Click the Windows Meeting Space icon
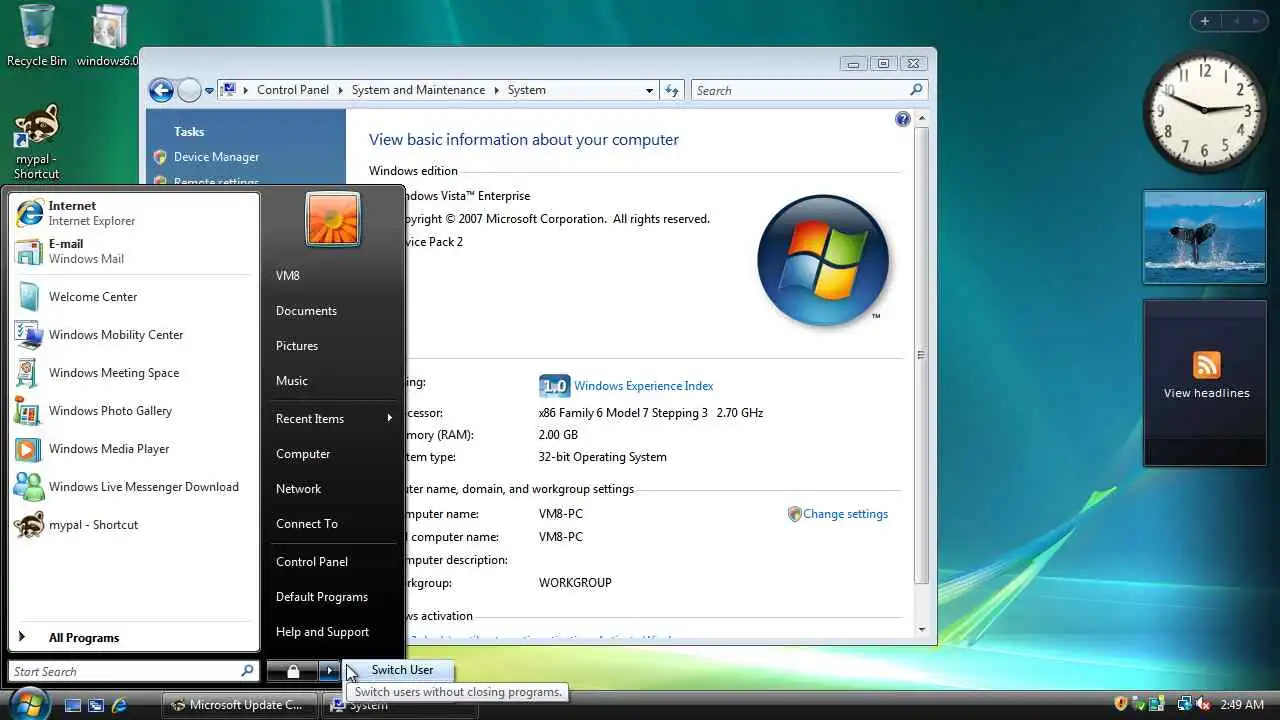1280x720 pixels. (27, 373)
